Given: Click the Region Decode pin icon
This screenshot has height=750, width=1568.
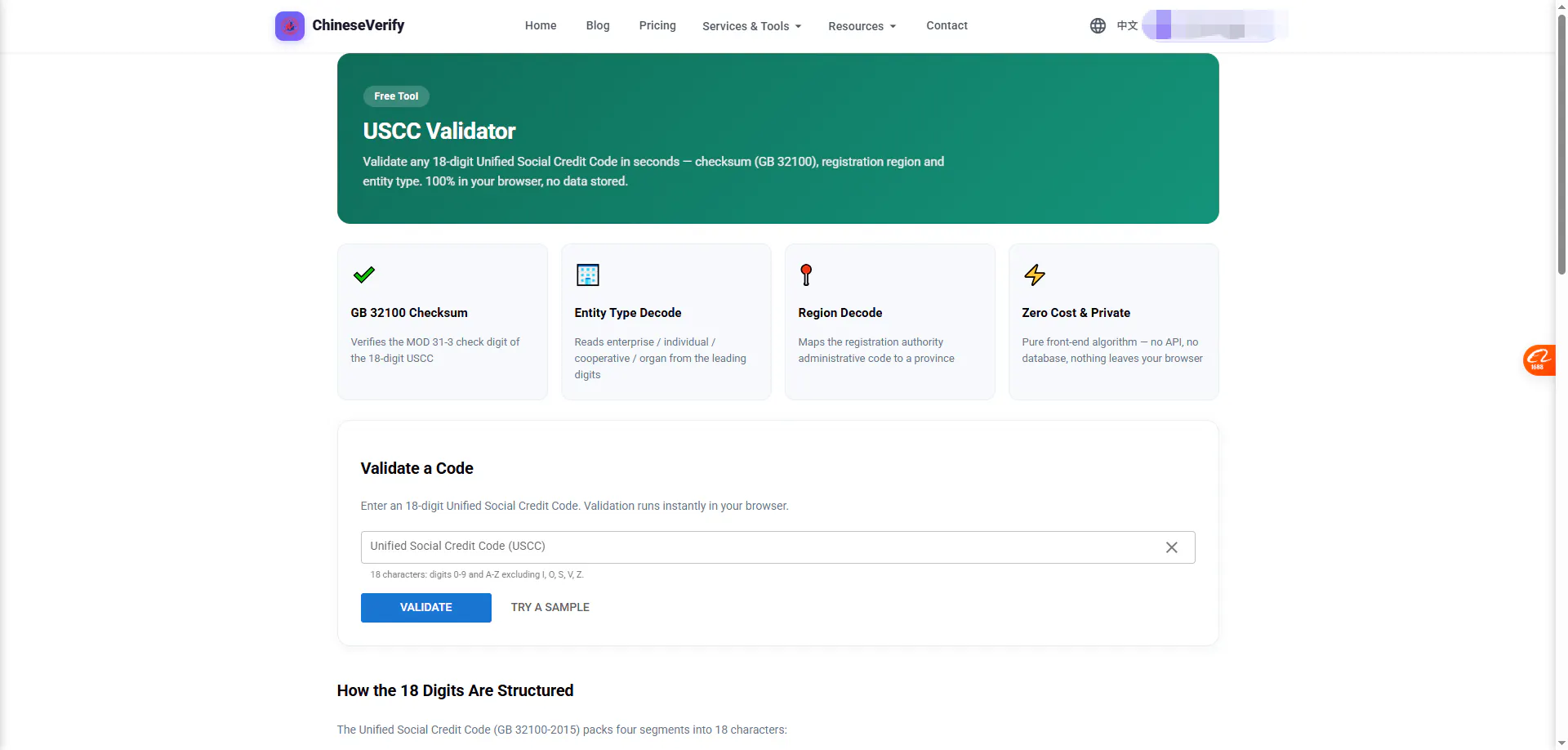Looking at the screenshot, I should coord(806,275).
